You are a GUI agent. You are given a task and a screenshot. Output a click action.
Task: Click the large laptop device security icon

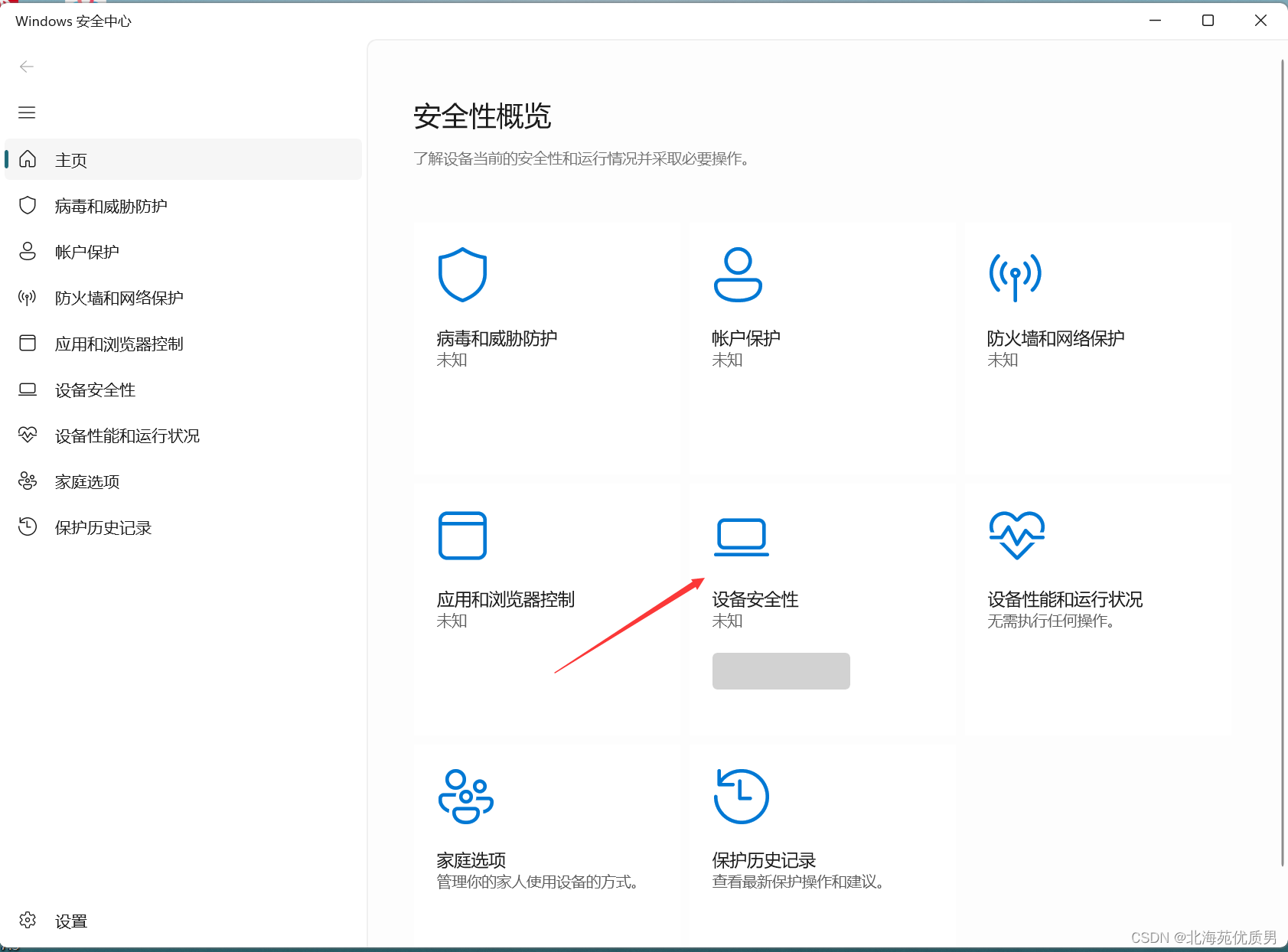[741, 537]
